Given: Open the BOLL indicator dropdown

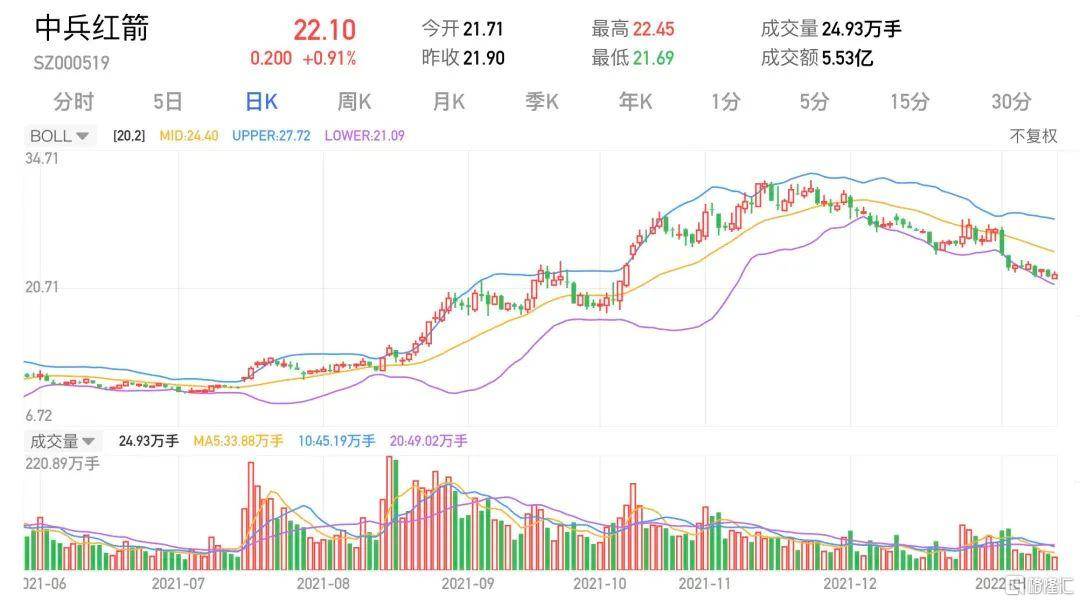Looking at the screenshot, I should (59, 136).
